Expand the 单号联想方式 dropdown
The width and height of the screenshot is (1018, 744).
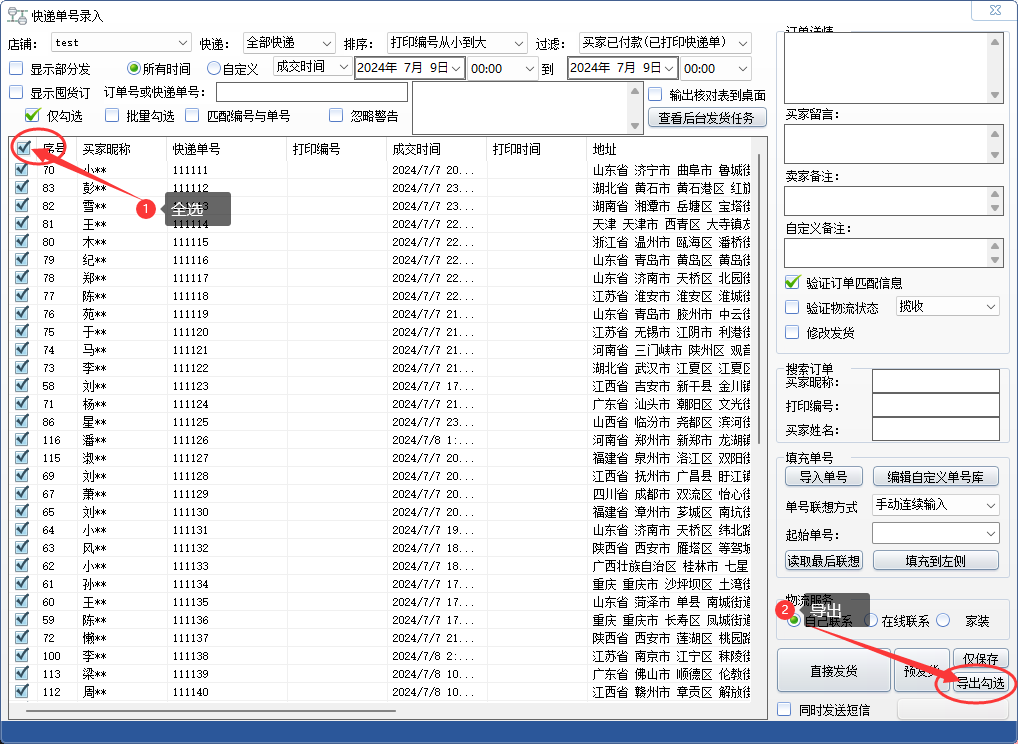pos(934,505)
